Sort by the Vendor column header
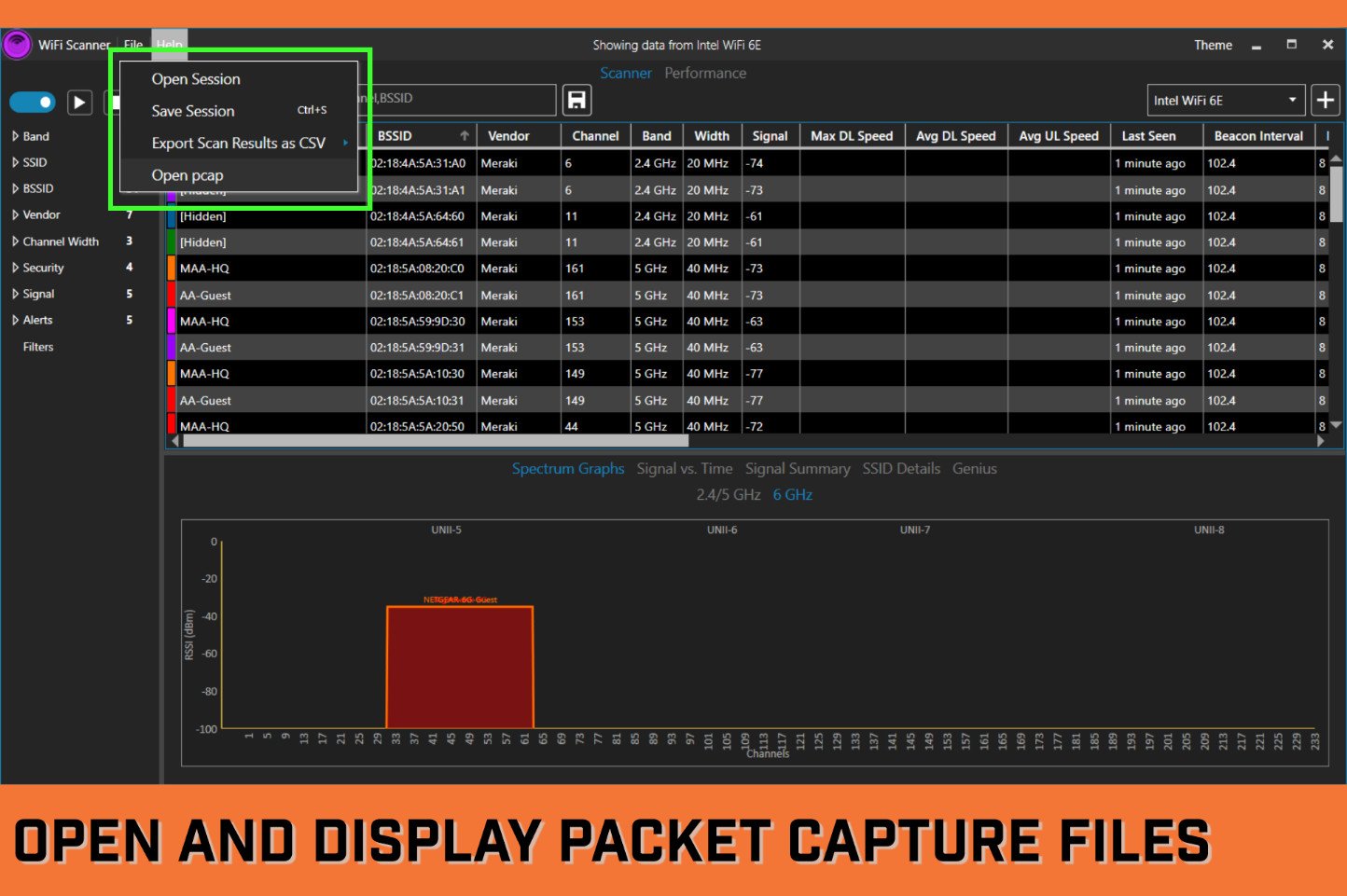The height and width of the screenshot is (896, 1347). click(x=519, y=136)
